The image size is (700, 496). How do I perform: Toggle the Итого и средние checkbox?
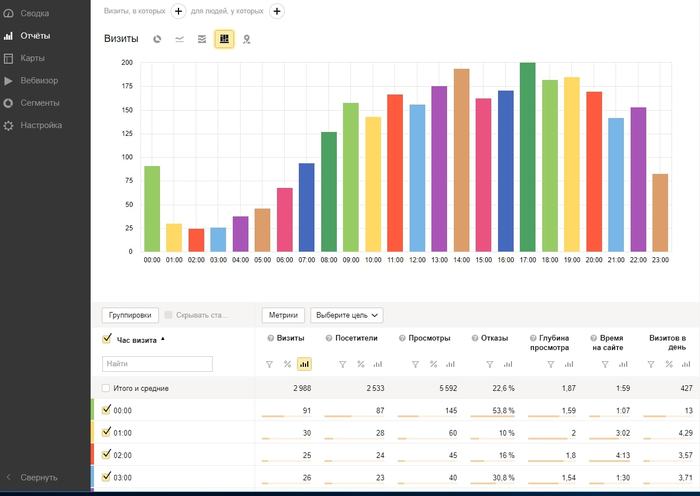pos(106,388)
